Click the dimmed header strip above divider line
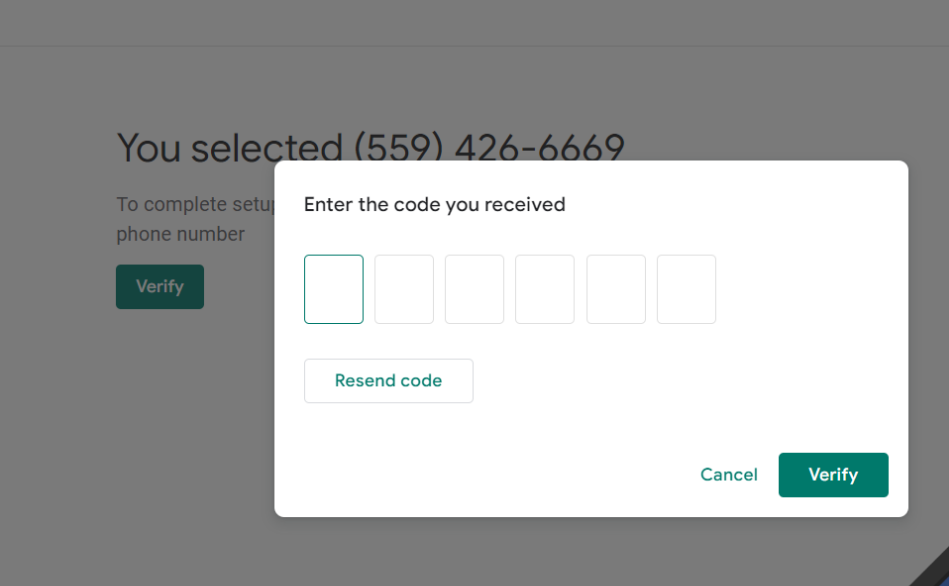Viewport: 949px width, 586px height. tap(474, 22)
